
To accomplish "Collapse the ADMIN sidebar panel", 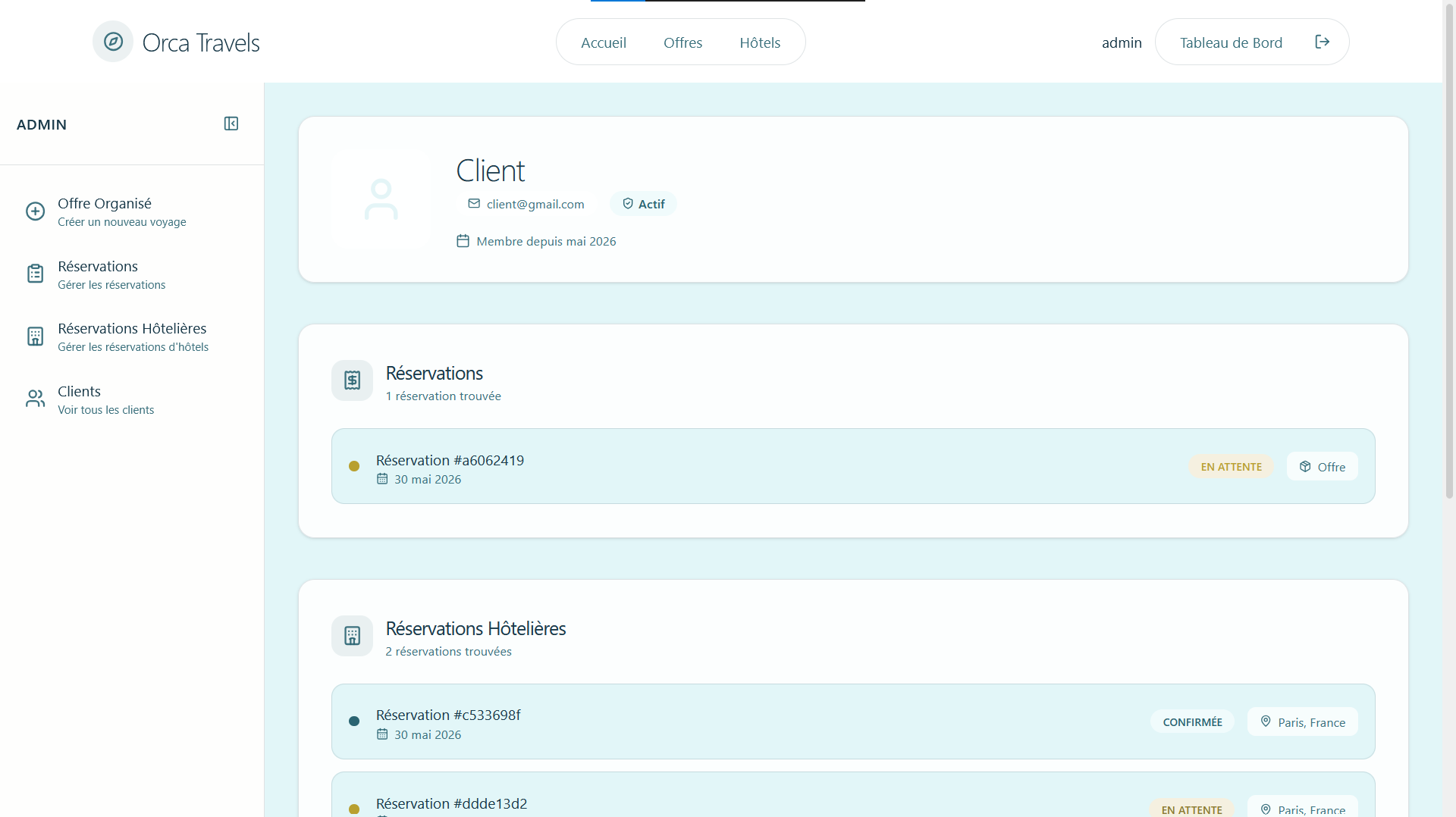I will click(231, 124).
